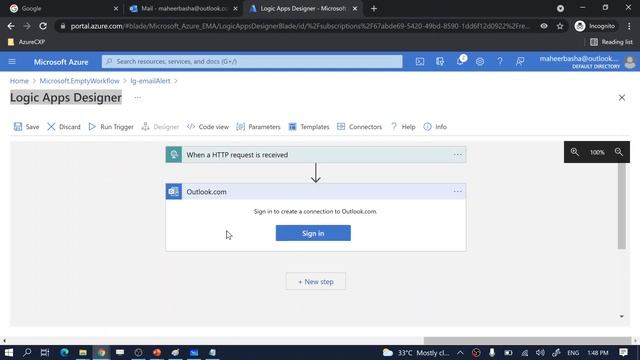Go back in browser history

pyautogui.click(x=11, y=26)
